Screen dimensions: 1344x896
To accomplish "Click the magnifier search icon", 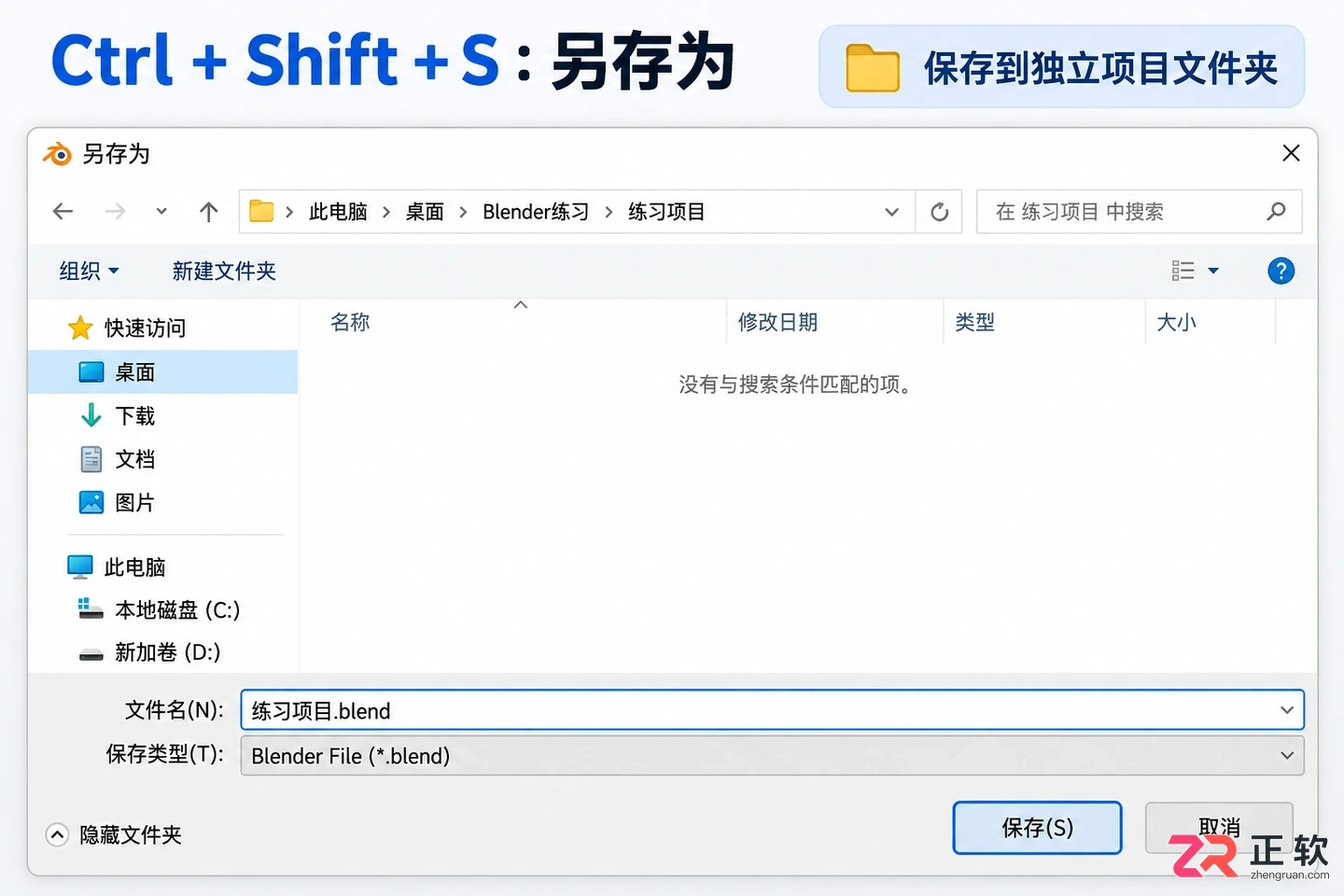I will point(1276,212).
